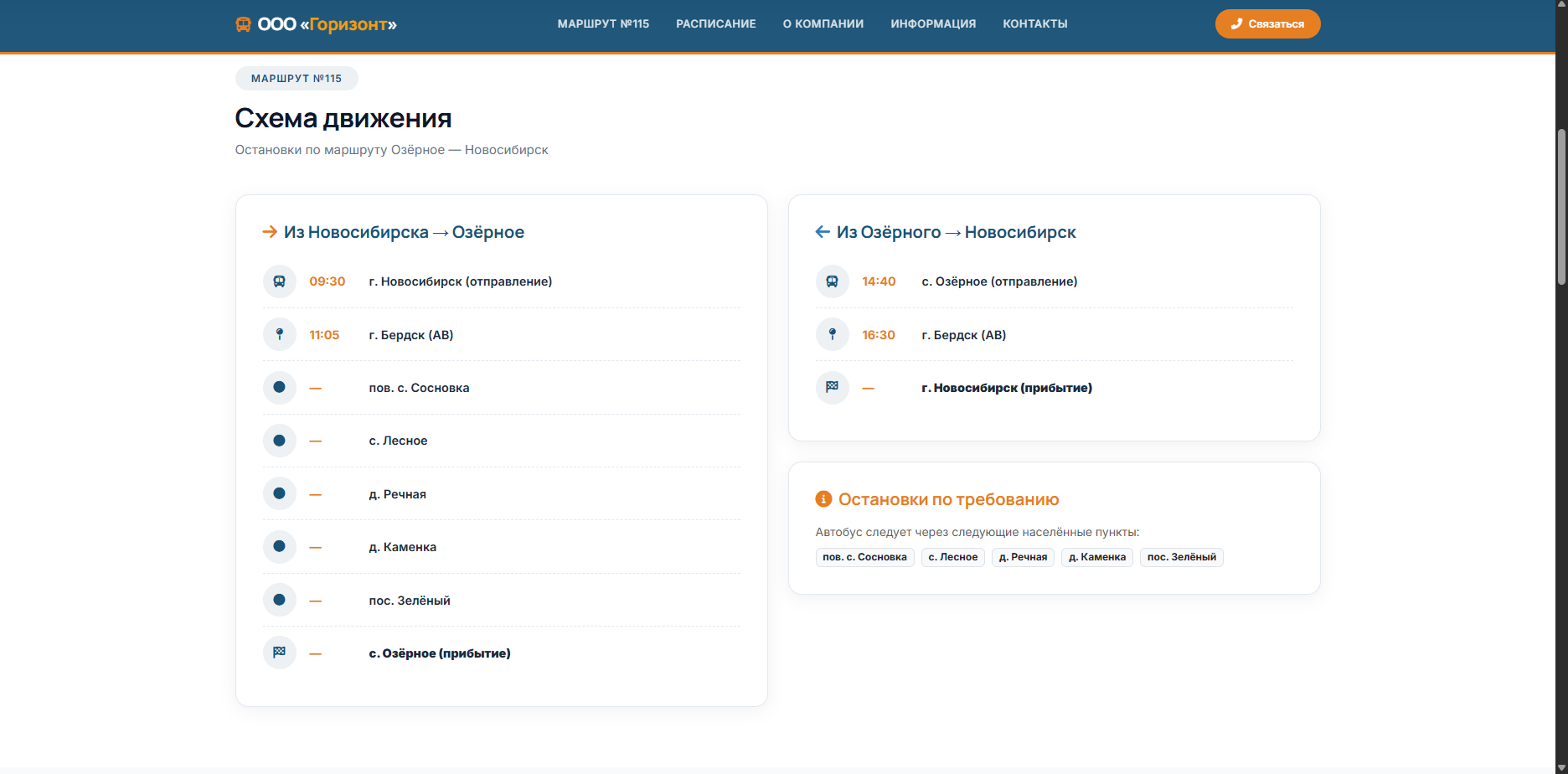This screenshot has height=774, width=1568.
Task: Click the пов. с. Сосновка tag chip
Action: 864,557
